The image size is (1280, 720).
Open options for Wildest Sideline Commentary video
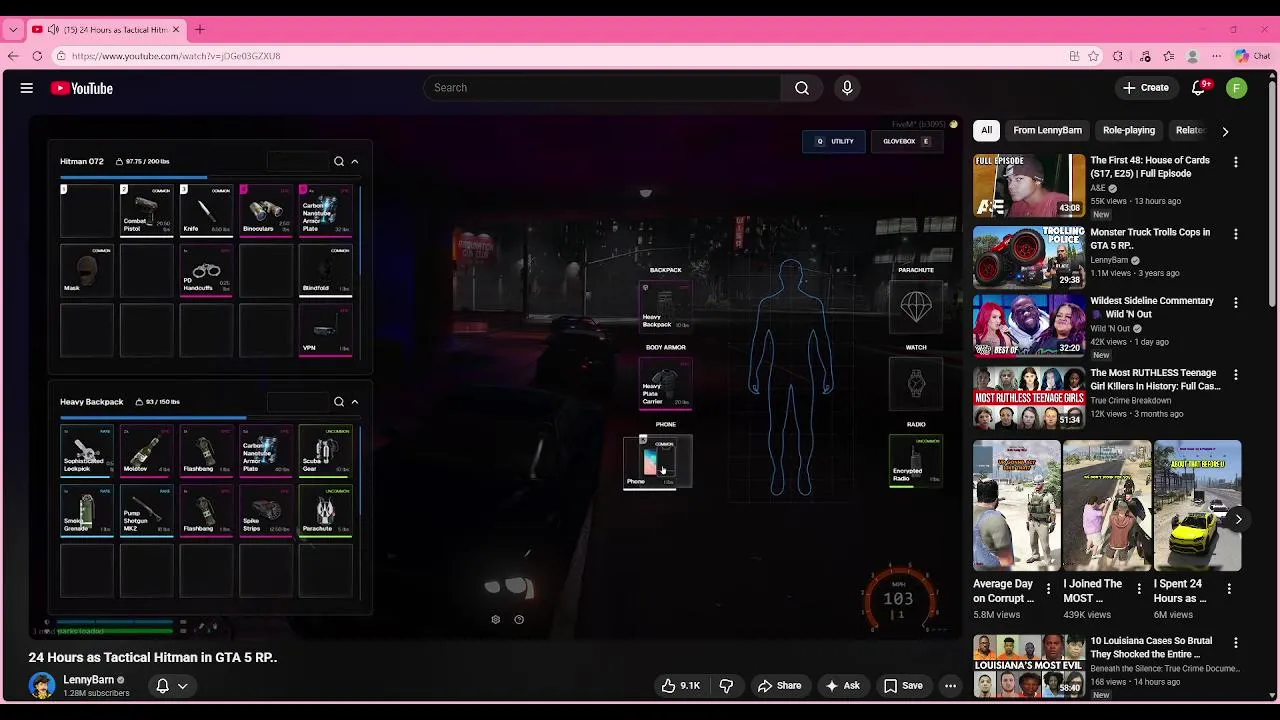click(x=1235, y=302)
